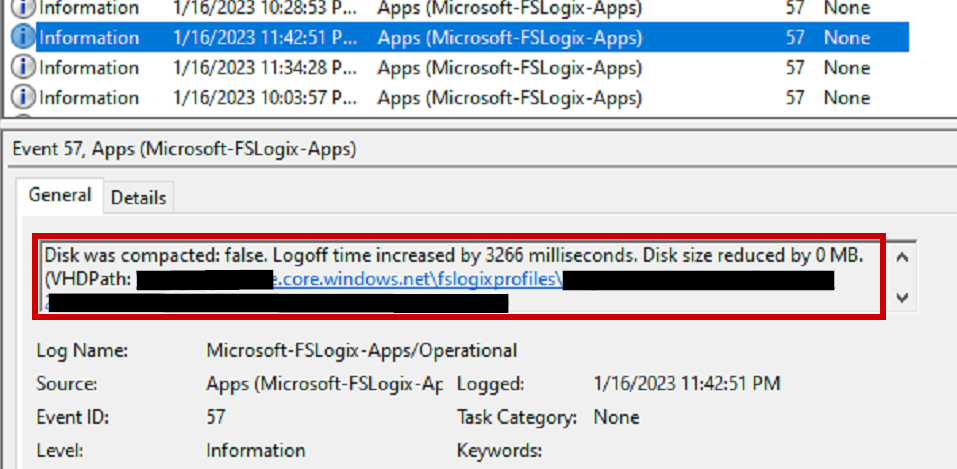
Task: Click the info icon on the 11:34:28 event row
Action: (x=23, y=68)
